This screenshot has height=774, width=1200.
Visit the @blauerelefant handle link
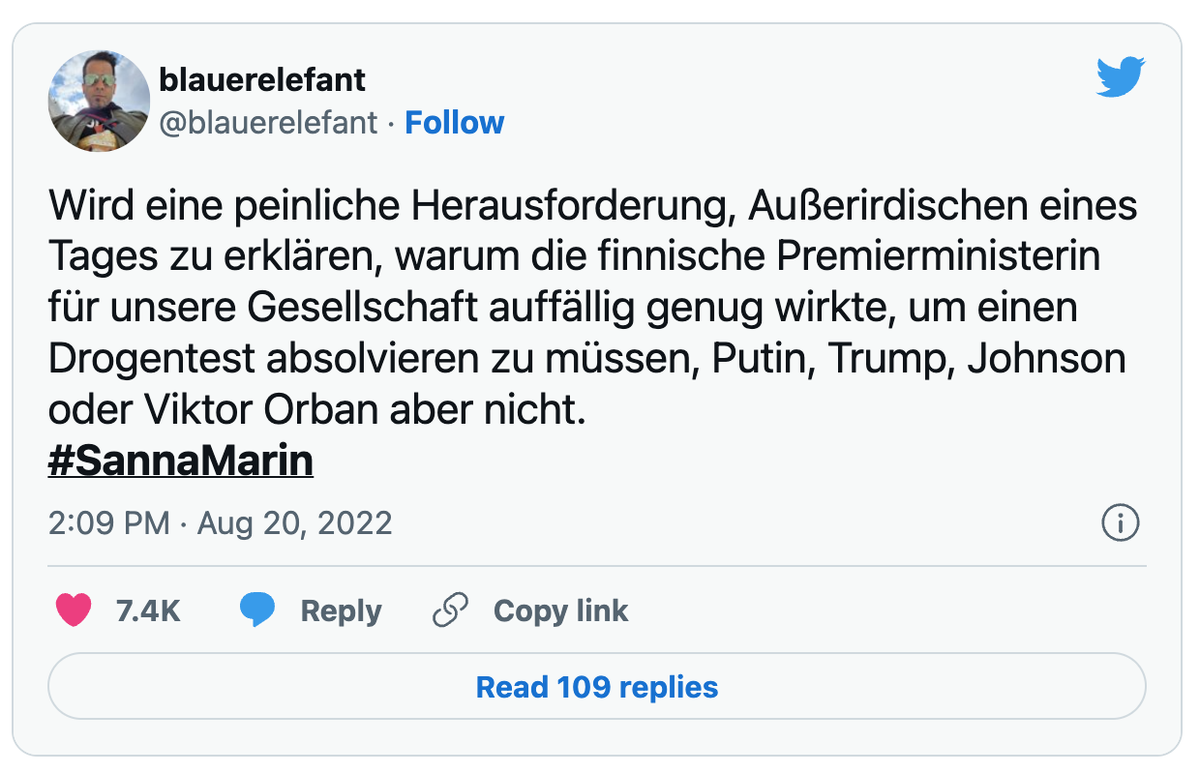[x=268, y=123]
